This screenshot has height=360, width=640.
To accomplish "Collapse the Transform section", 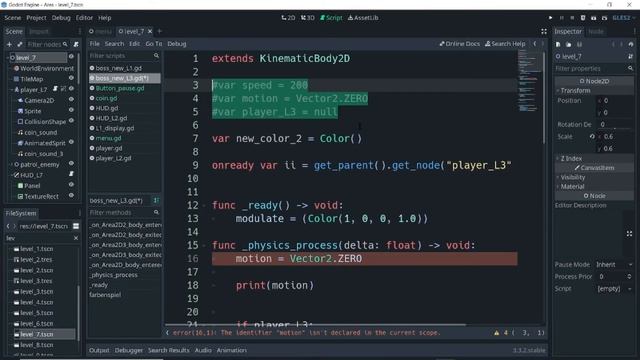I will (594, 90).
